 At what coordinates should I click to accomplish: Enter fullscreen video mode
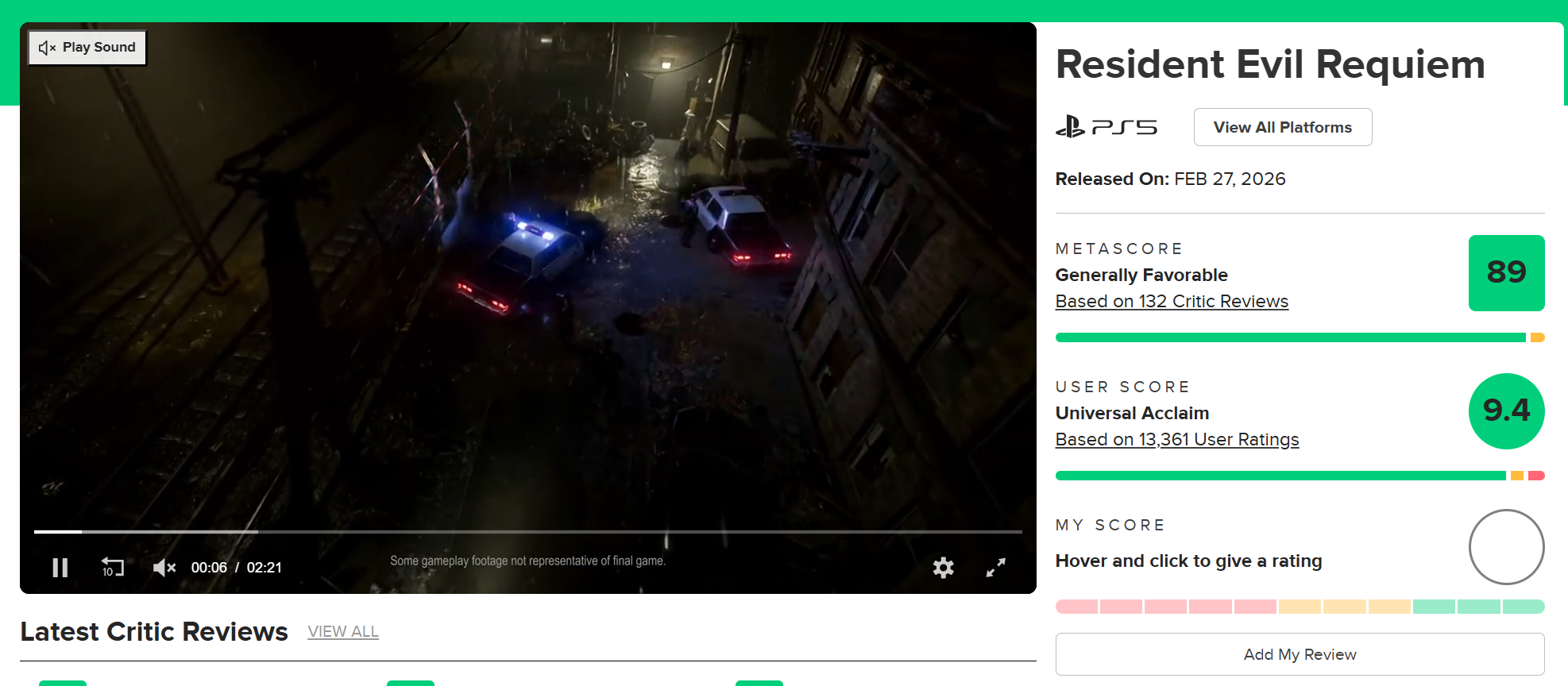(x=995, y=568)
